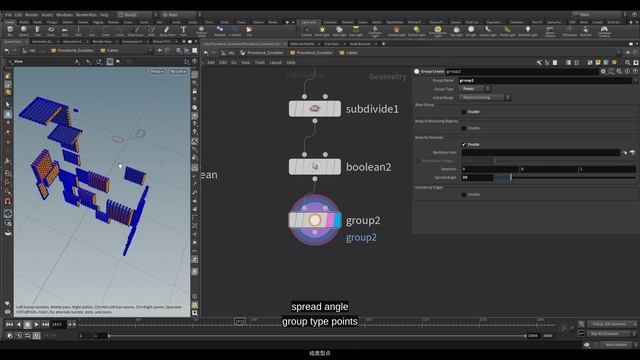Click the Spread Angle value field
Viewport: 640px width, 360px height.
[x=477, y=177]
